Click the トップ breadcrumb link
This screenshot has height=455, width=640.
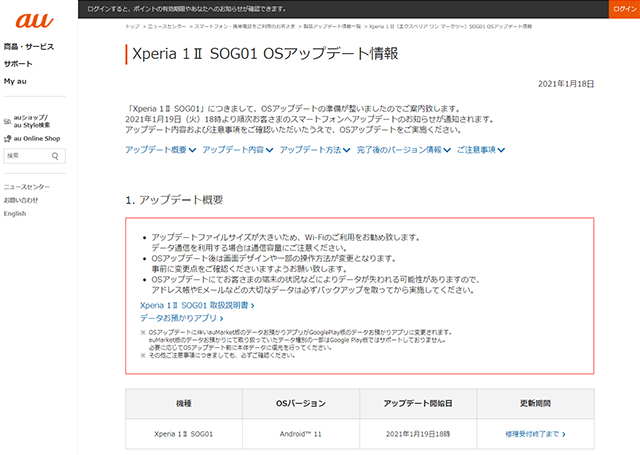pyautogui.click(x=132, y=27)
